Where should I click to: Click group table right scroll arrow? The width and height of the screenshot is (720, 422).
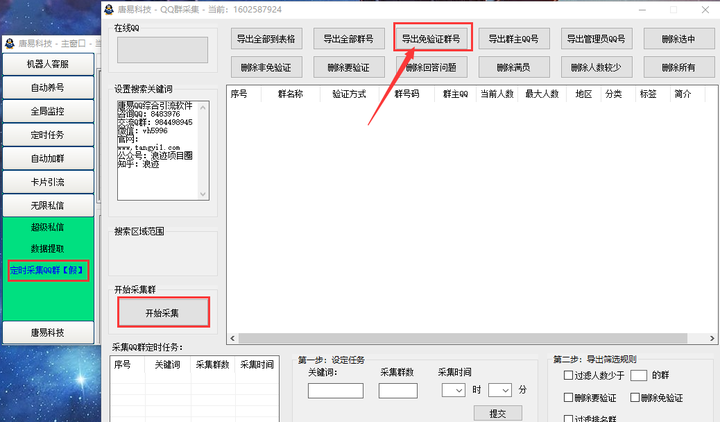pos(712,338)
